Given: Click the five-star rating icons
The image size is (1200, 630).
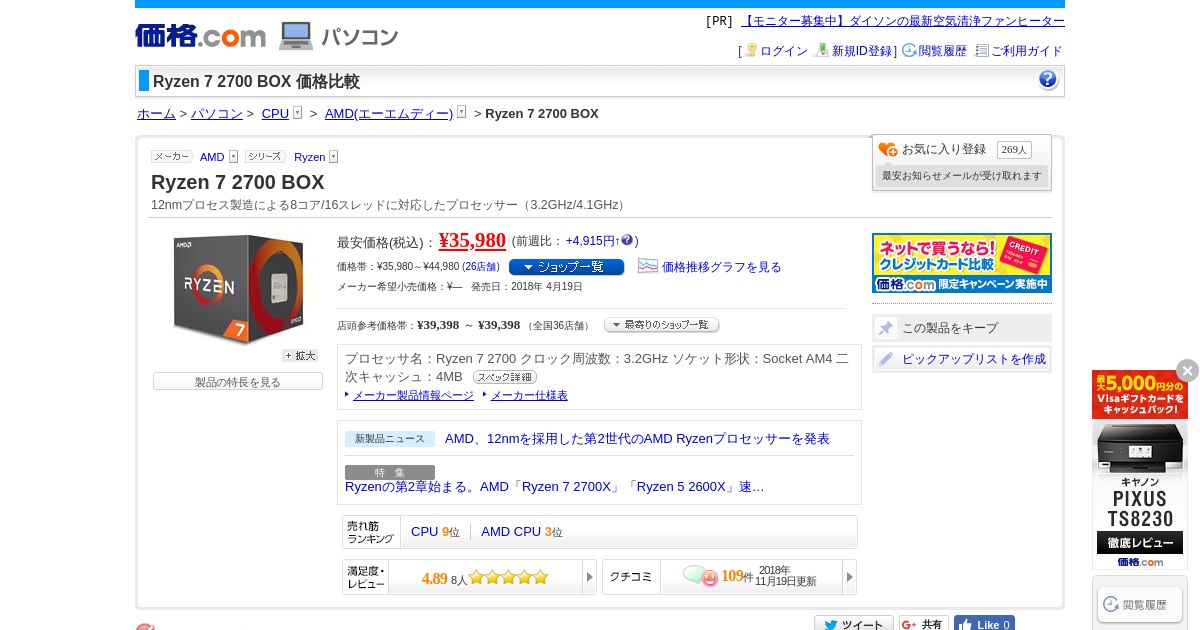Looking at the screenshot, I should click(x=509, y=577).
